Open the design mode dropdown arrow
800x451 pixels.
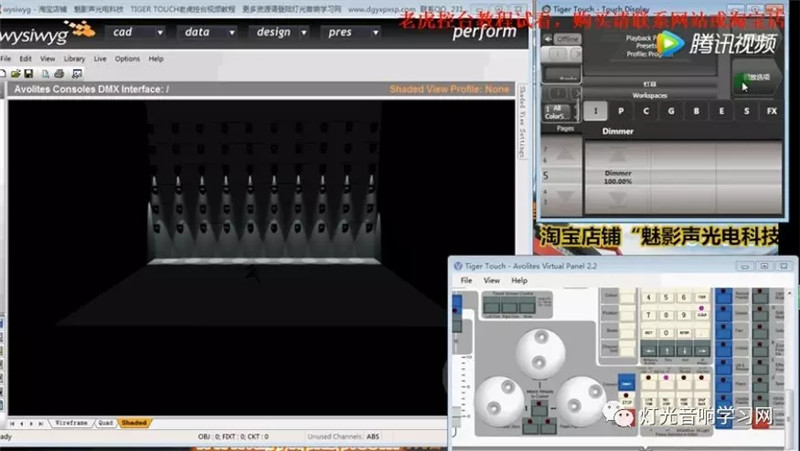[x=304, y=32]
